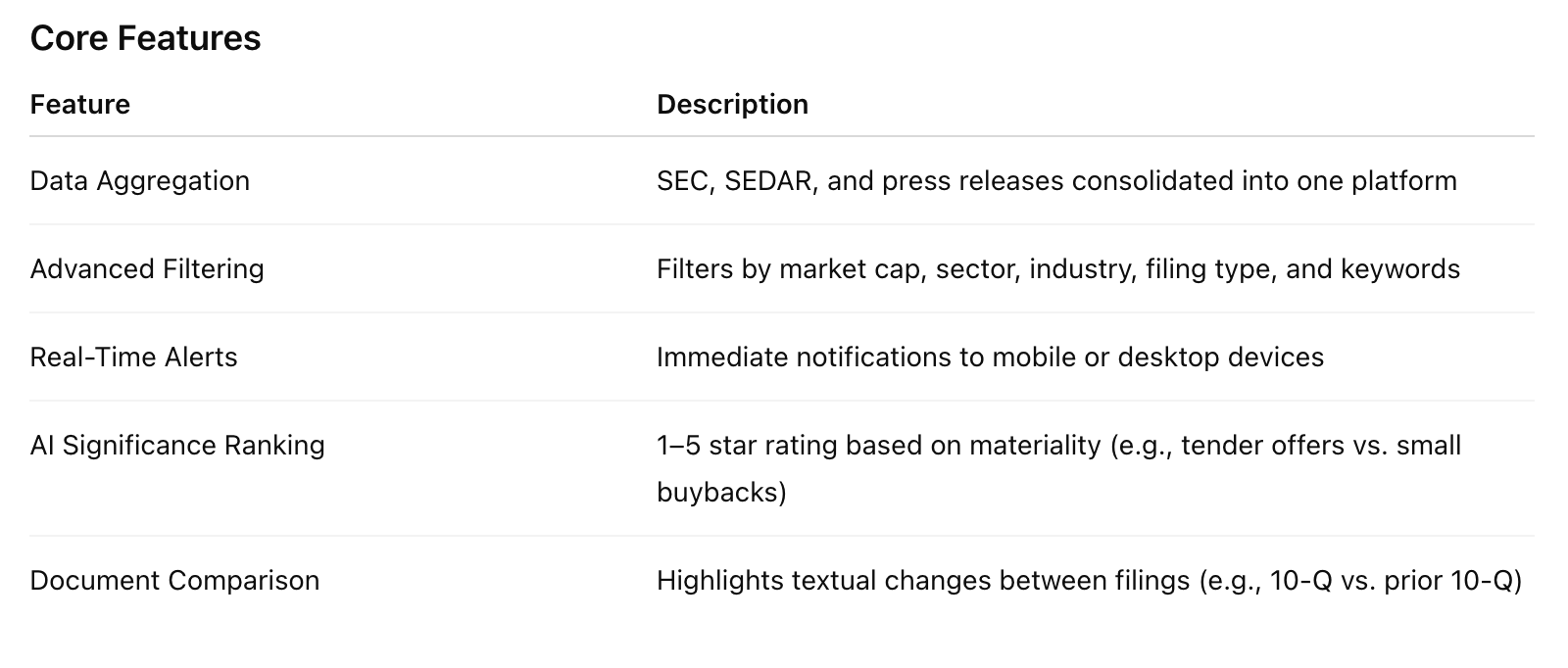Click the Highlights textual changes description
1568x668 pixels.
pyautogui.click(x=1089, y=581)
